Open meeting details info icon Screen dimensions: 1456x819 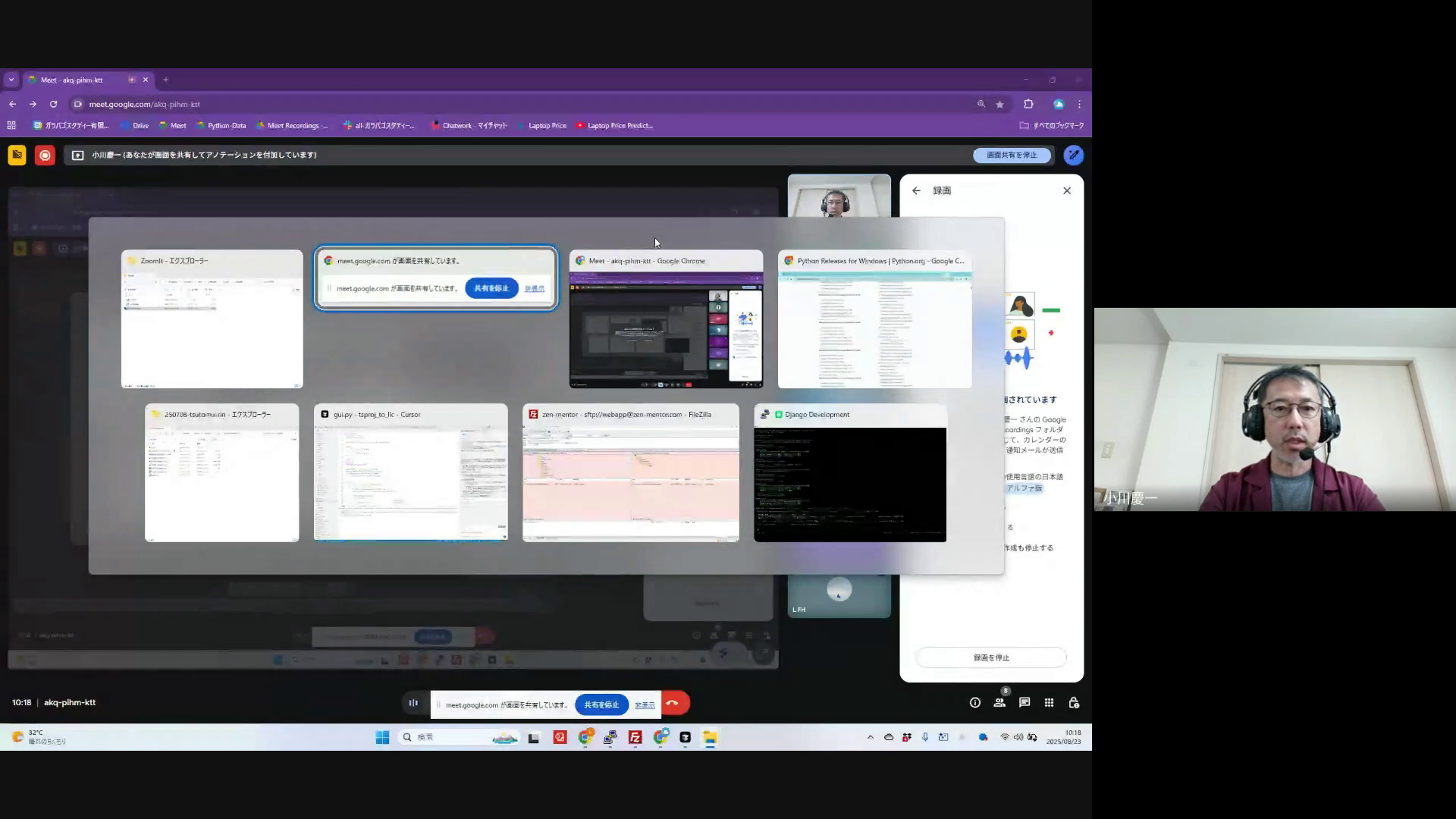point(975,703)
